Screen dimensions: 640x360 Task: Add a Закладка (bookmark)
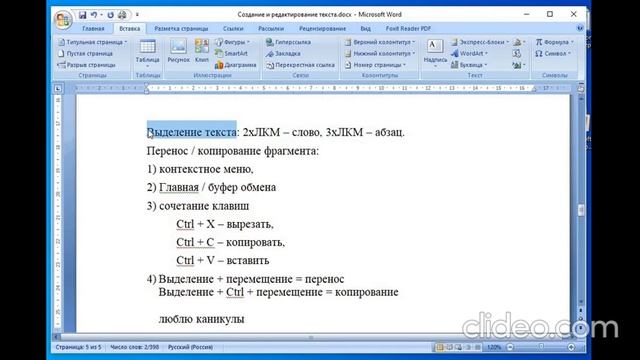pos(283,53)
